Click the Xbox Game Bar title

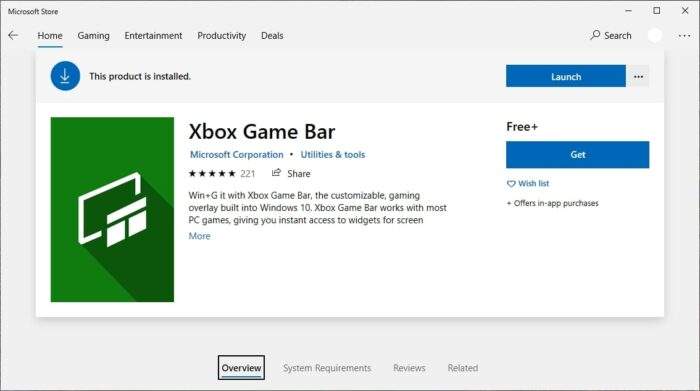pyautogui.click(x=262, y=132)
